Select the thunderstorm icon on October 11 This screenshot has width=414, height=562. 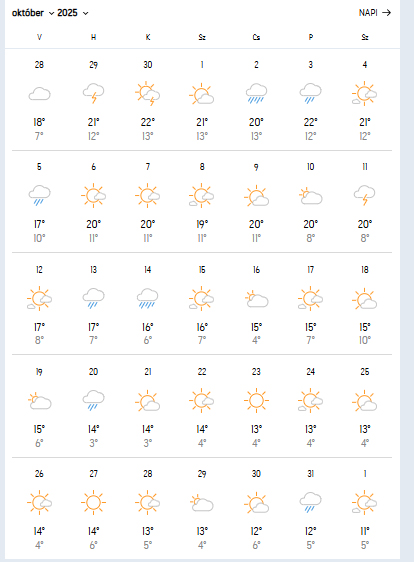[365, 195]
